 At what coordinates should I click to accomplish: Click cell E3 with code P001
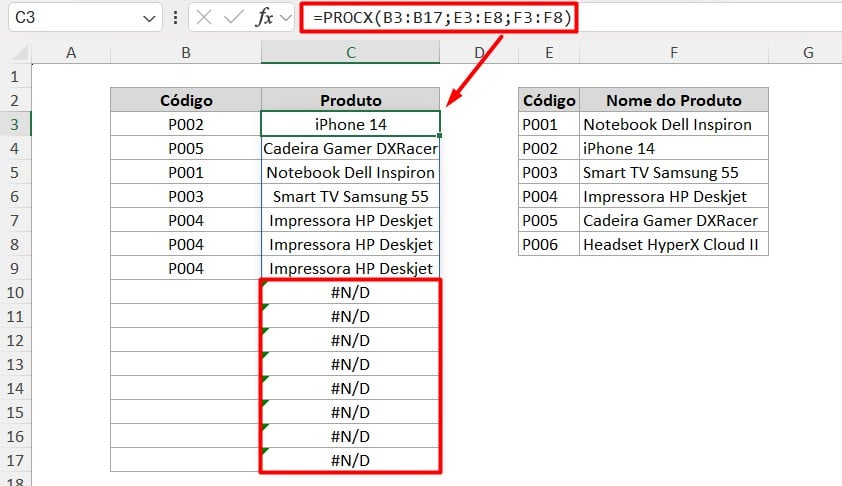(x=549, y=124)
